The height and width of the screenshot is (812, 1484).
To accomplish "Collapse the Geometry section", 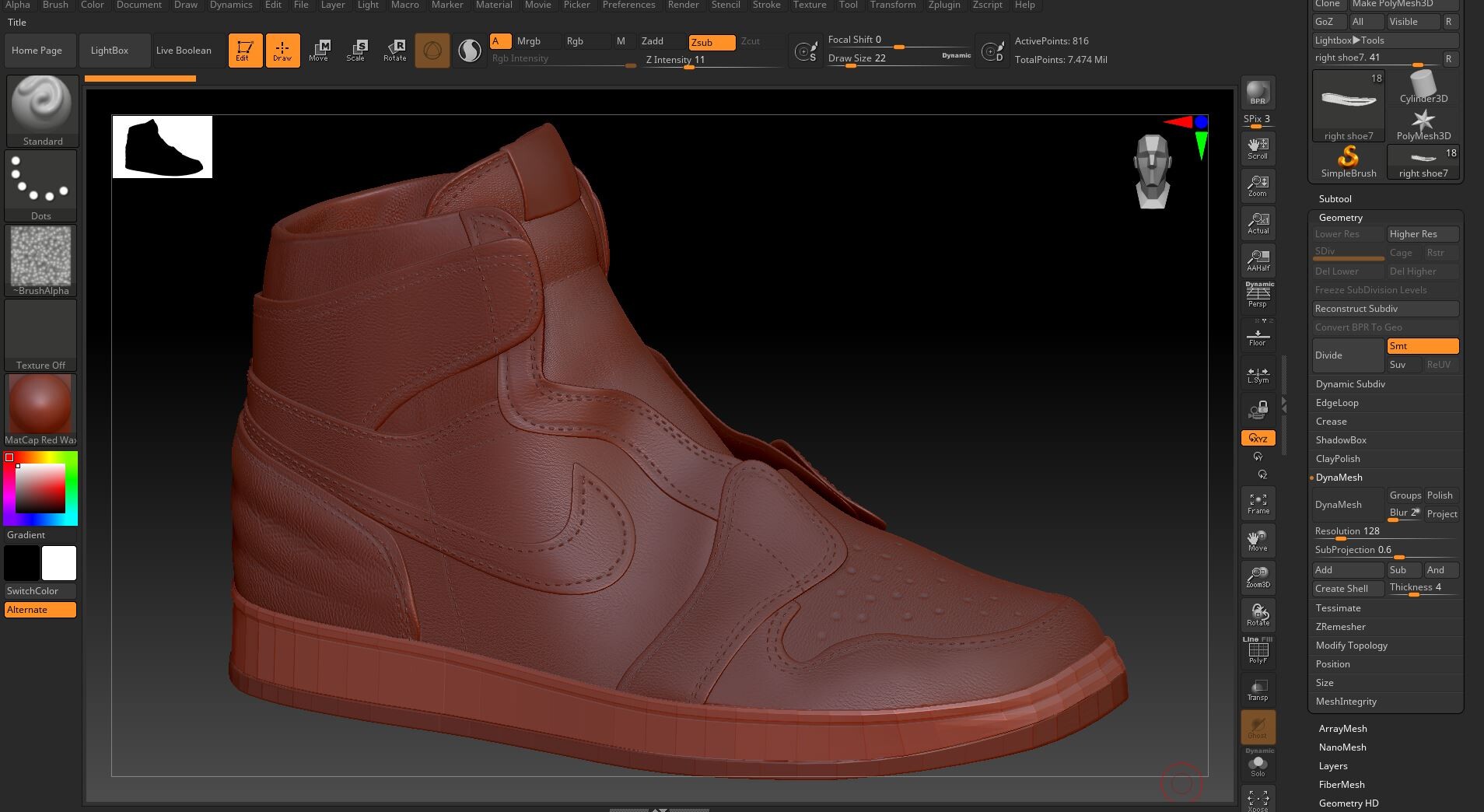I will [1340, 218].
